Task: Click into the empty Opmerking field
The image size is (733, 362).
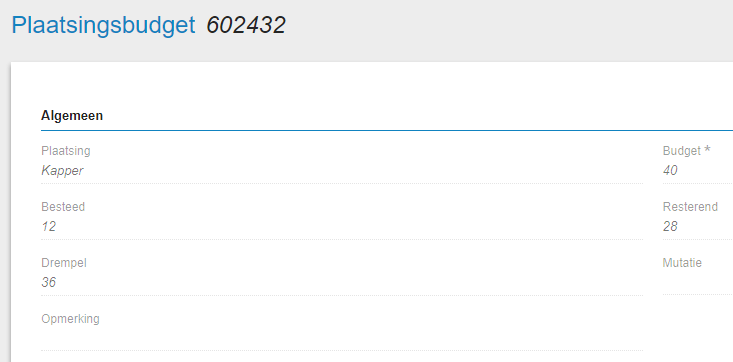Action: (342, 339)
